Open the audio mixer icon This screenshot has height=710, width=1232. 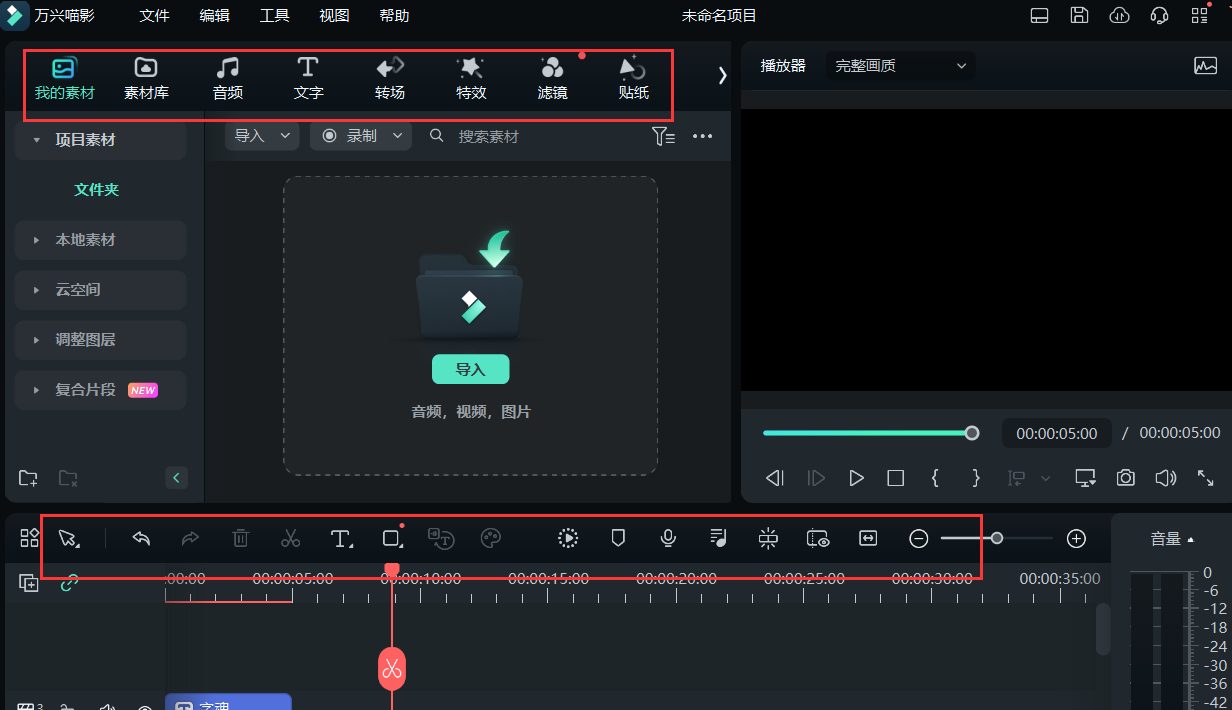[x=717, y=538]
